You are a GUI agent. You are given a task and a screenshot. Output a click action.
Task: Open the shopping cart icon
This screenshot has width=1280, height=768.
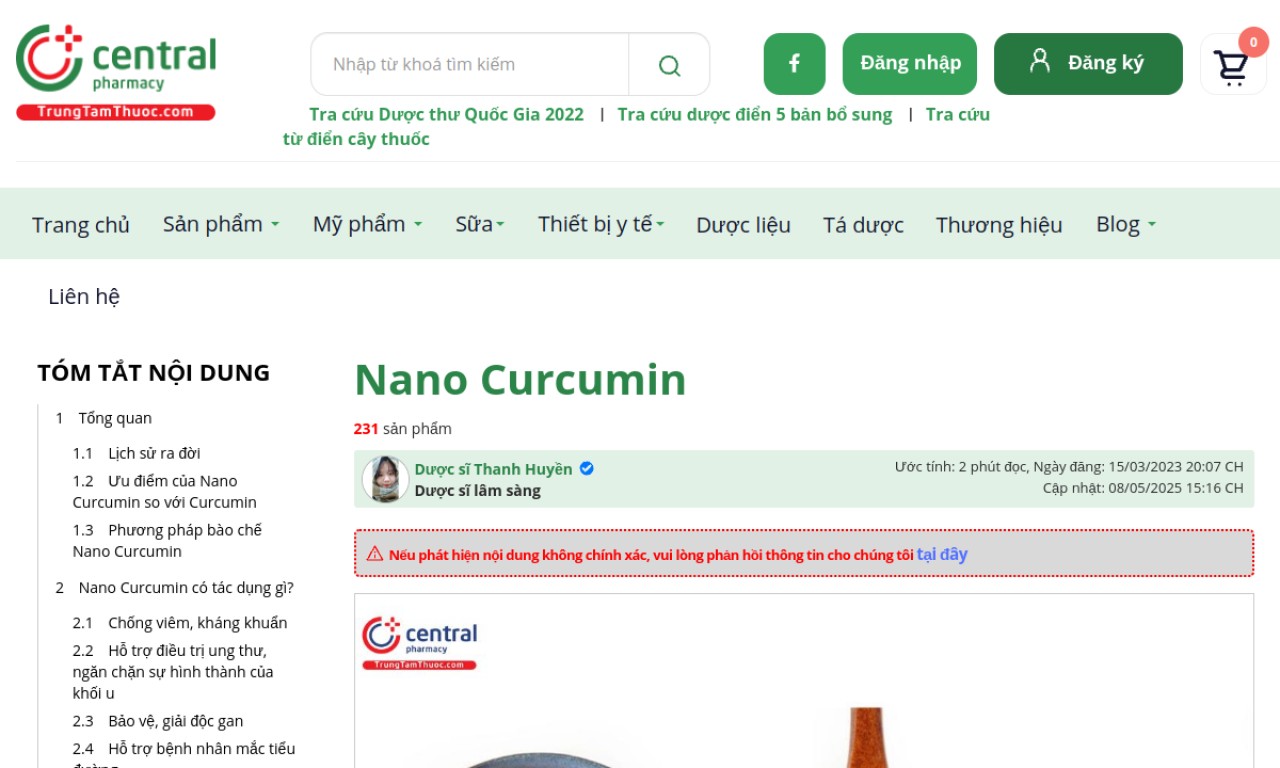tap(1232, 66)
